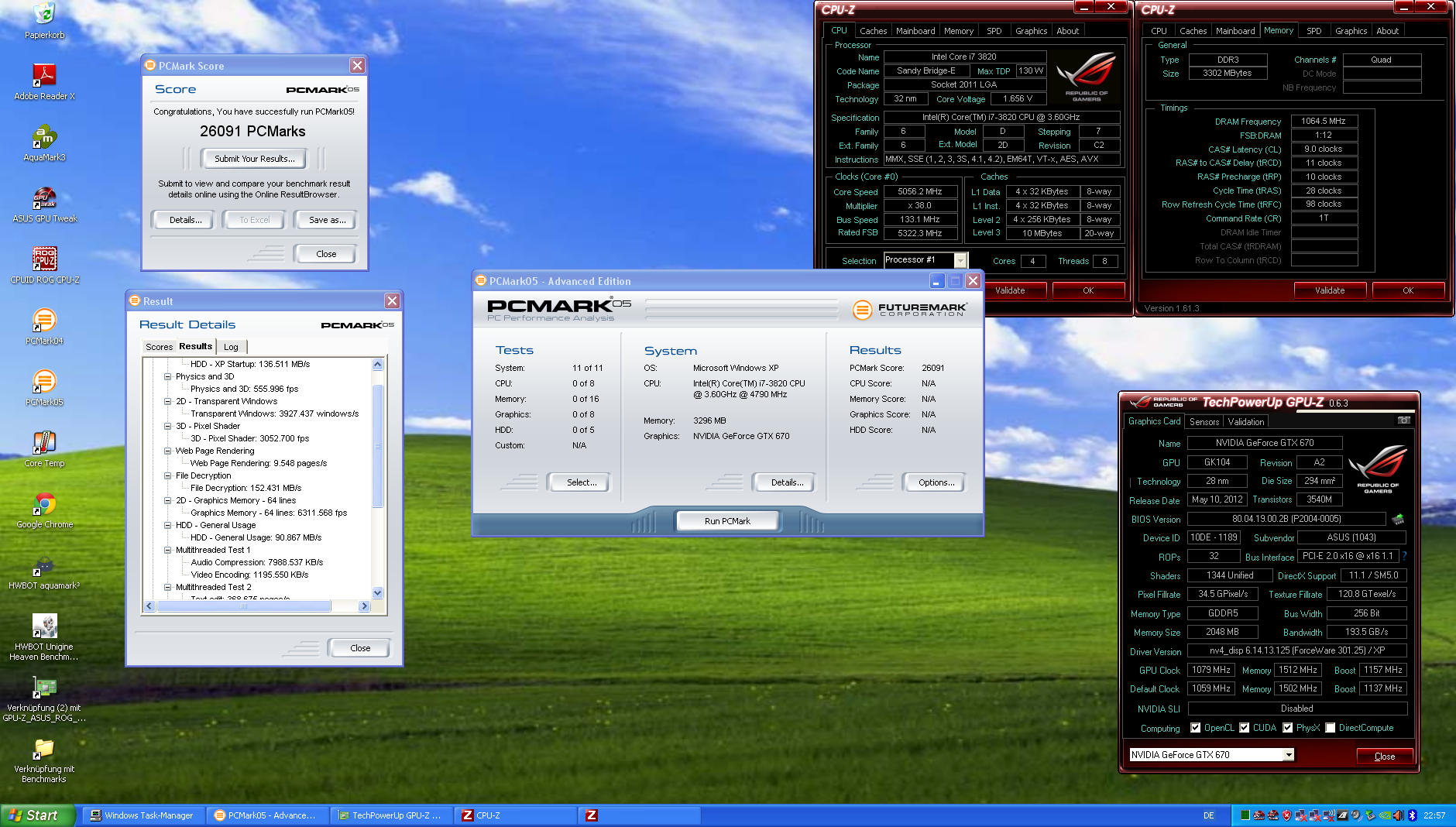Click Select... under Tests
Viewport: 1456px width, 827px height.
[x=581, y=482]
